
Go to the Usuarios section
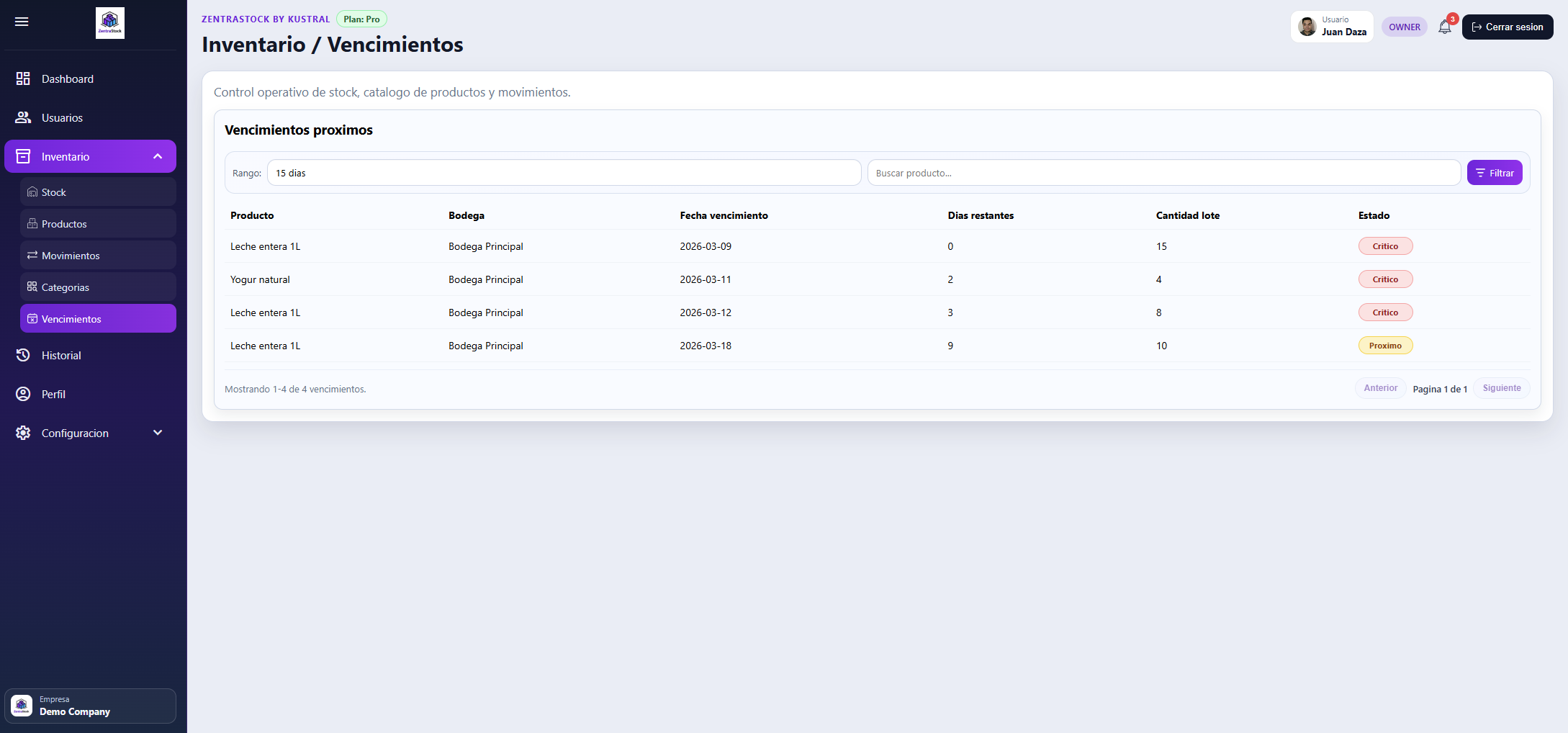[91, 117]
